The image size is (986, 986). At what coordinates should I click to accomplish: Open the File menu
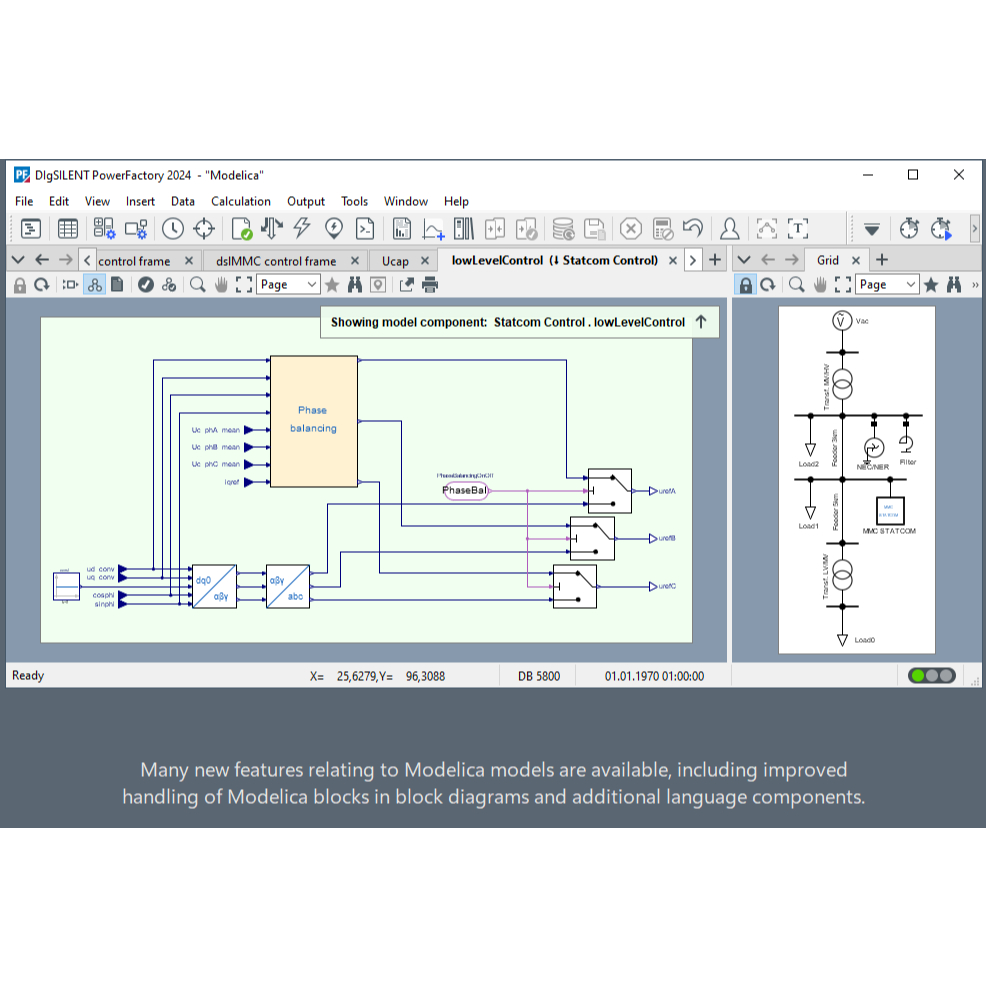tap(24, 201)
